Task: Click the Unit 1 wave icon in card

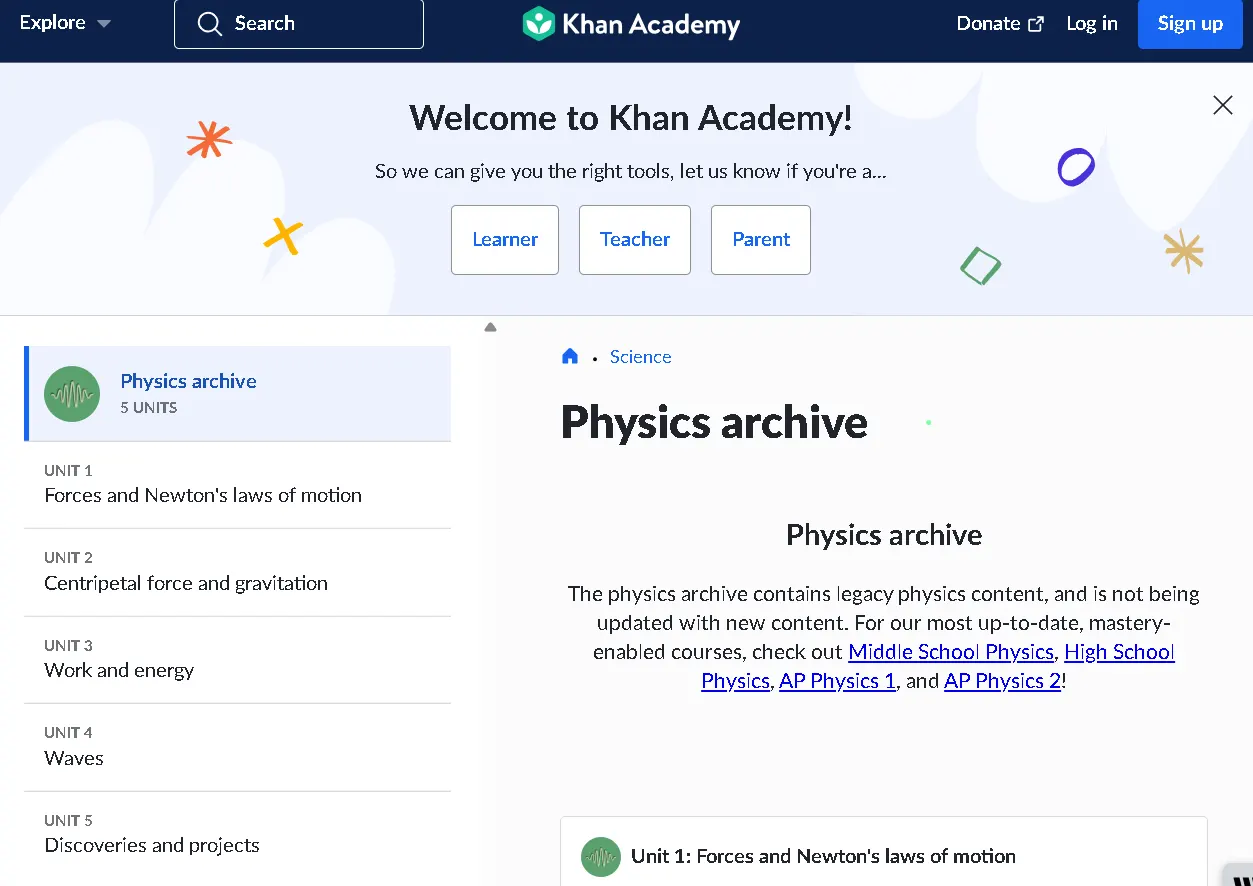Action: (601, 857)
